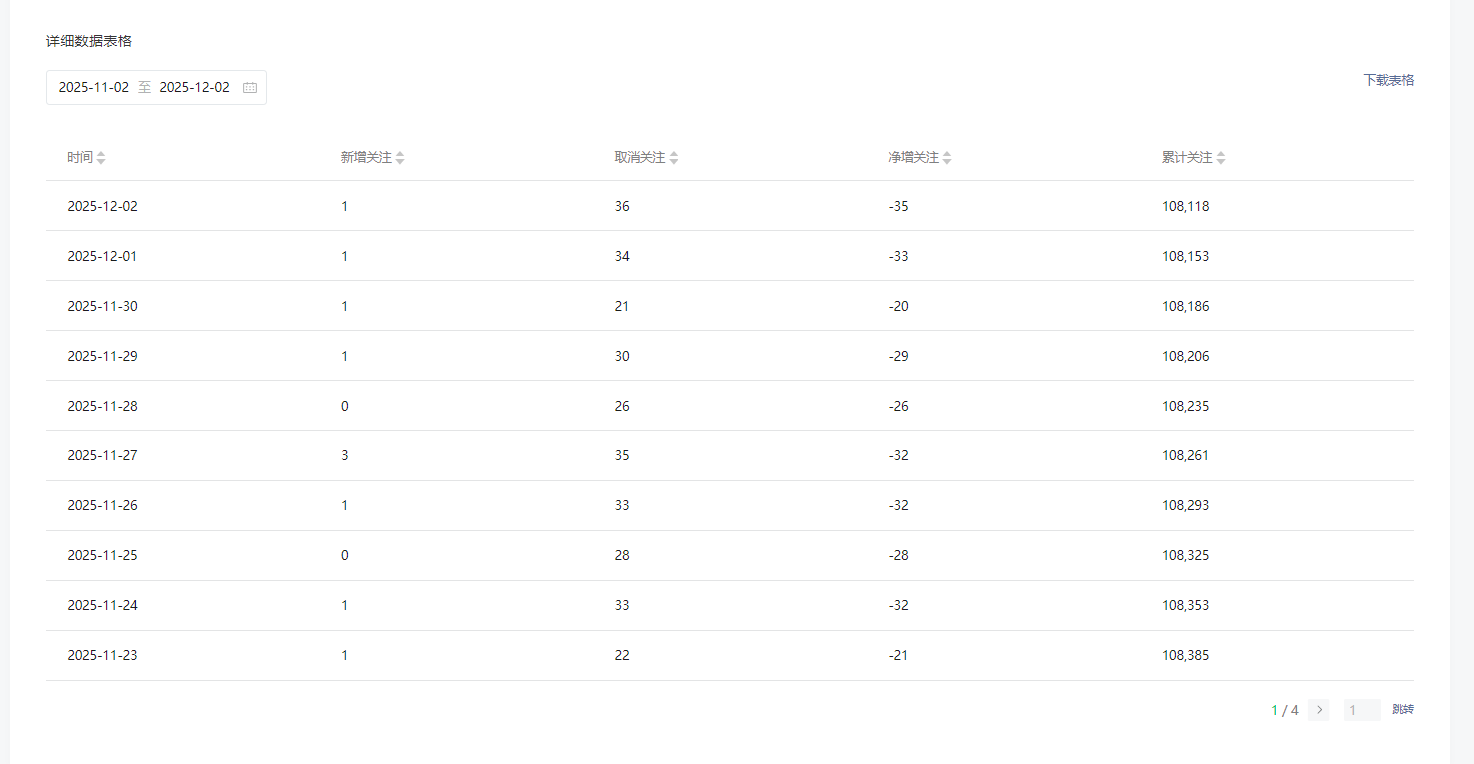Click the 跳转 page jump button
The width and height of the screenshot is (1474, 764).
[1403, 710]
